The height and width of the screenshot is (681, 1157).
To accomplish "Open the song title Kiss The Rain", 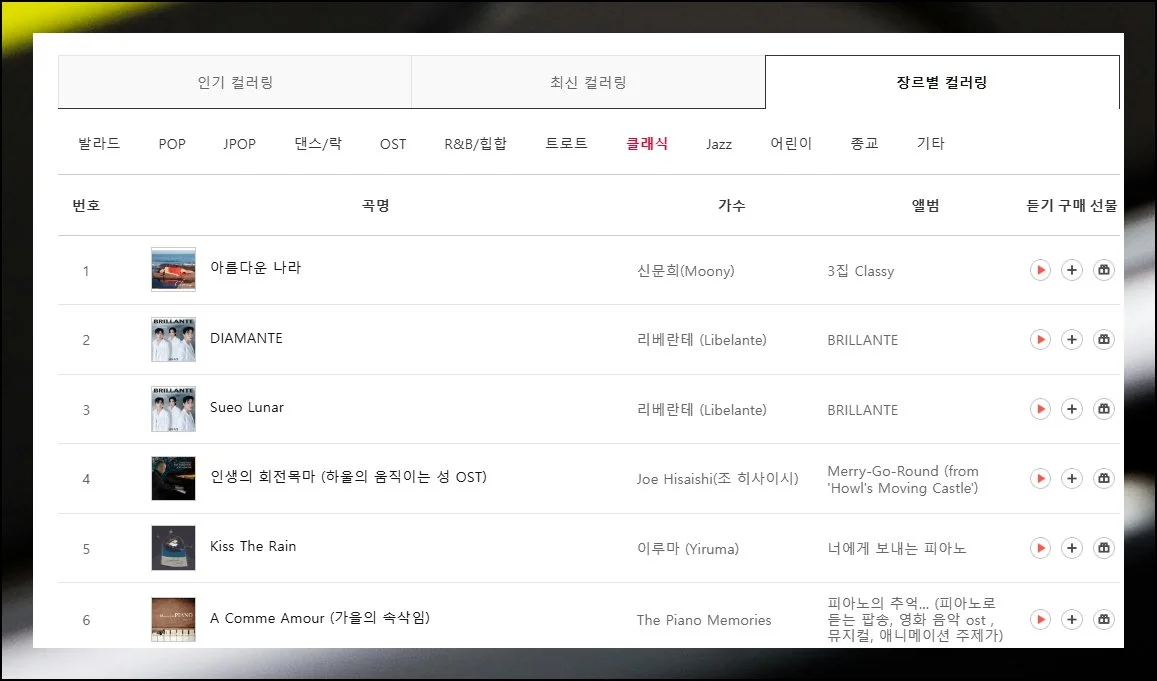I will coord(253,546).
